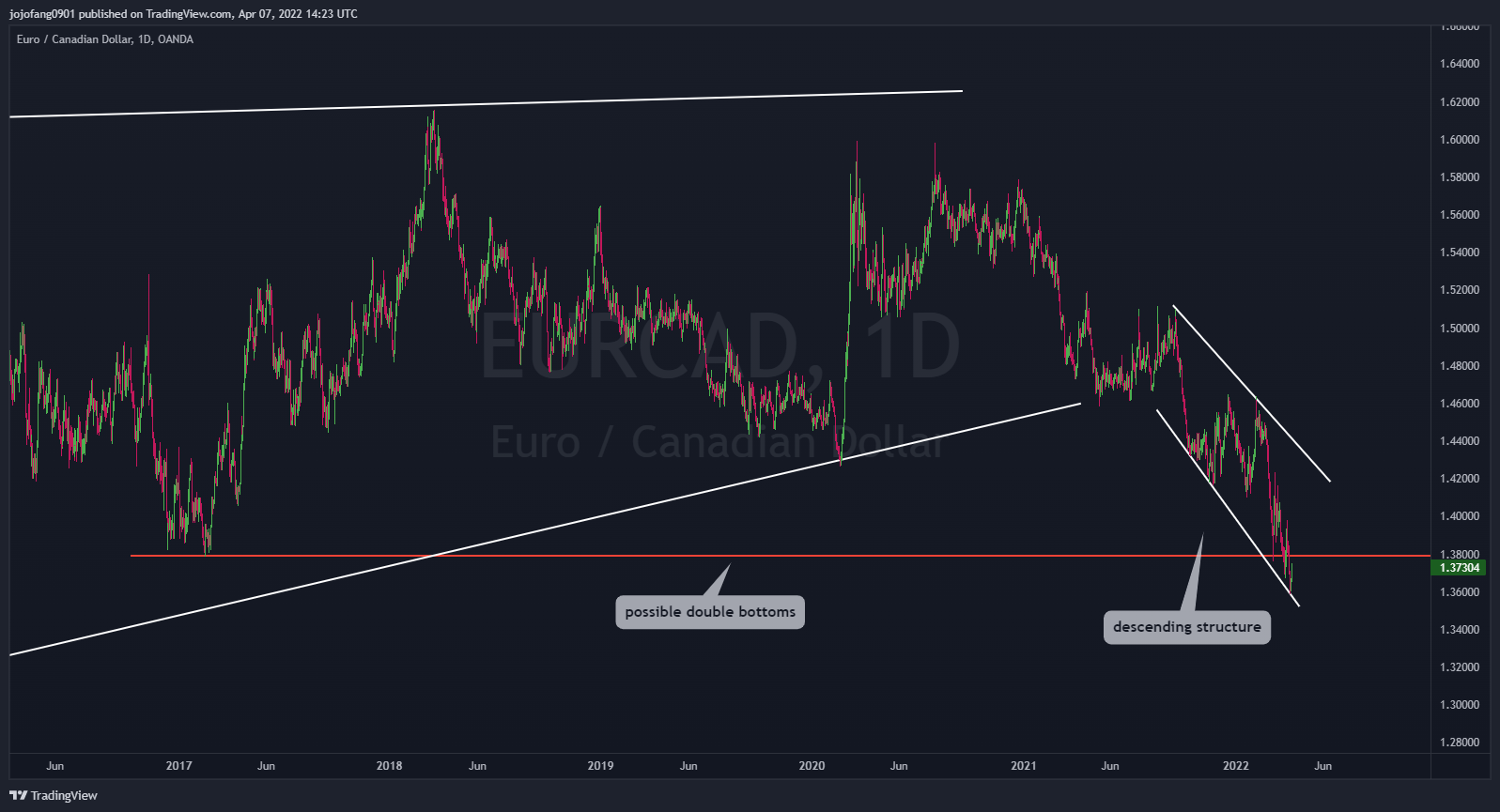Click the 2019 label on time axis
Image resolution: width=1500 pixels, height=812 pixels.
600,766
